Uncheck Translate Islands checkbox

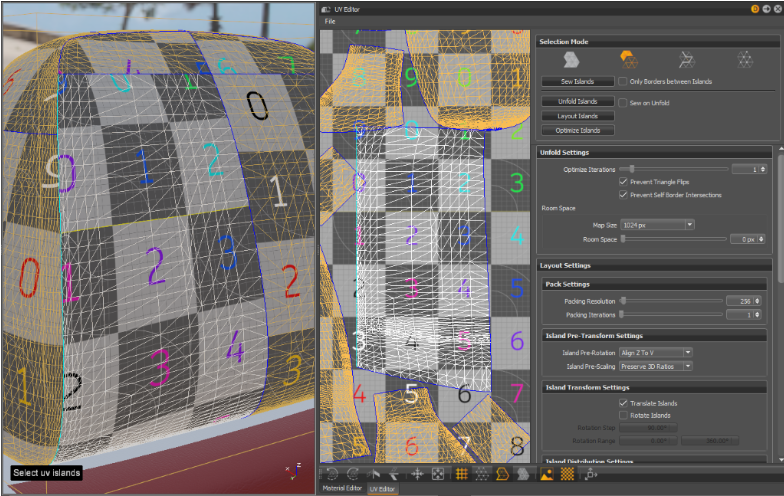click(x=624, y=403)
